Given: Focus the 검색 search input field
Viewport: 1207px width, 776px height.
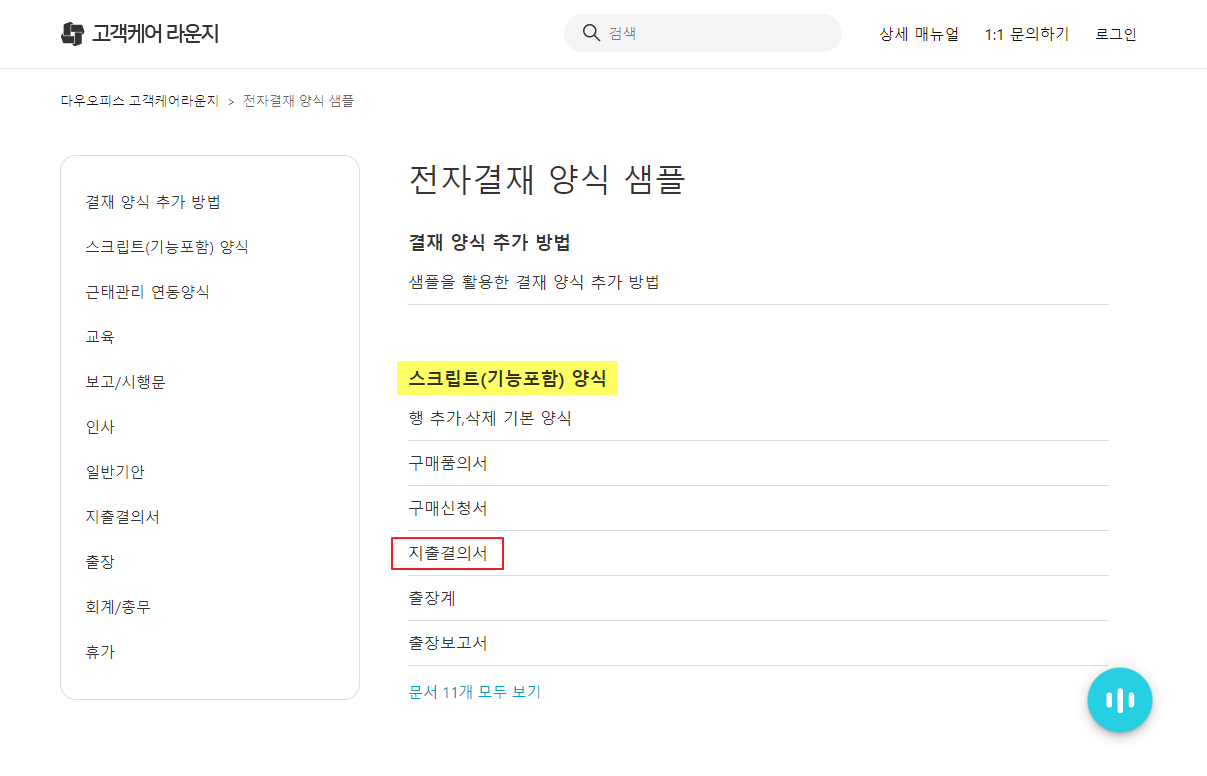Looking at the screenshot, I should [720, 33].
